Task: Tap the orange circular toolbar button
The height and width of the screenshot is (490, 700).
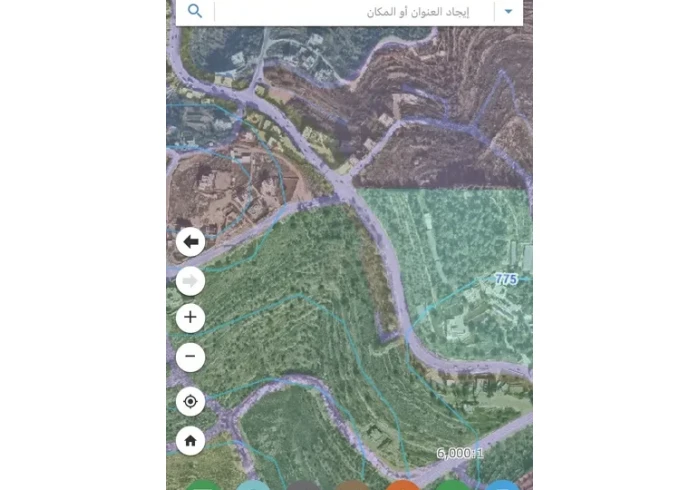Action: tap(402, 486)
